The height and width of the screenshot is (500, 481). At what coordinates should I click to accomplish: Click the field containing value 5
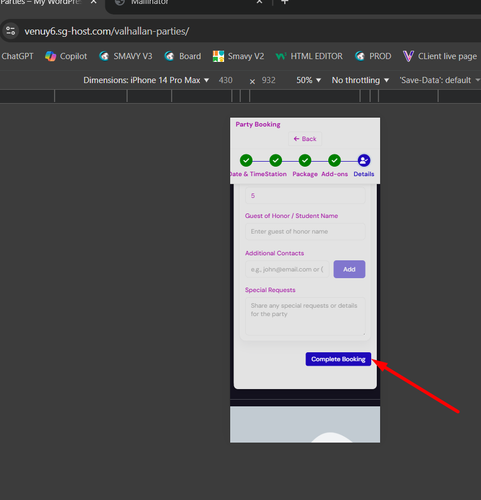(305, 196)
